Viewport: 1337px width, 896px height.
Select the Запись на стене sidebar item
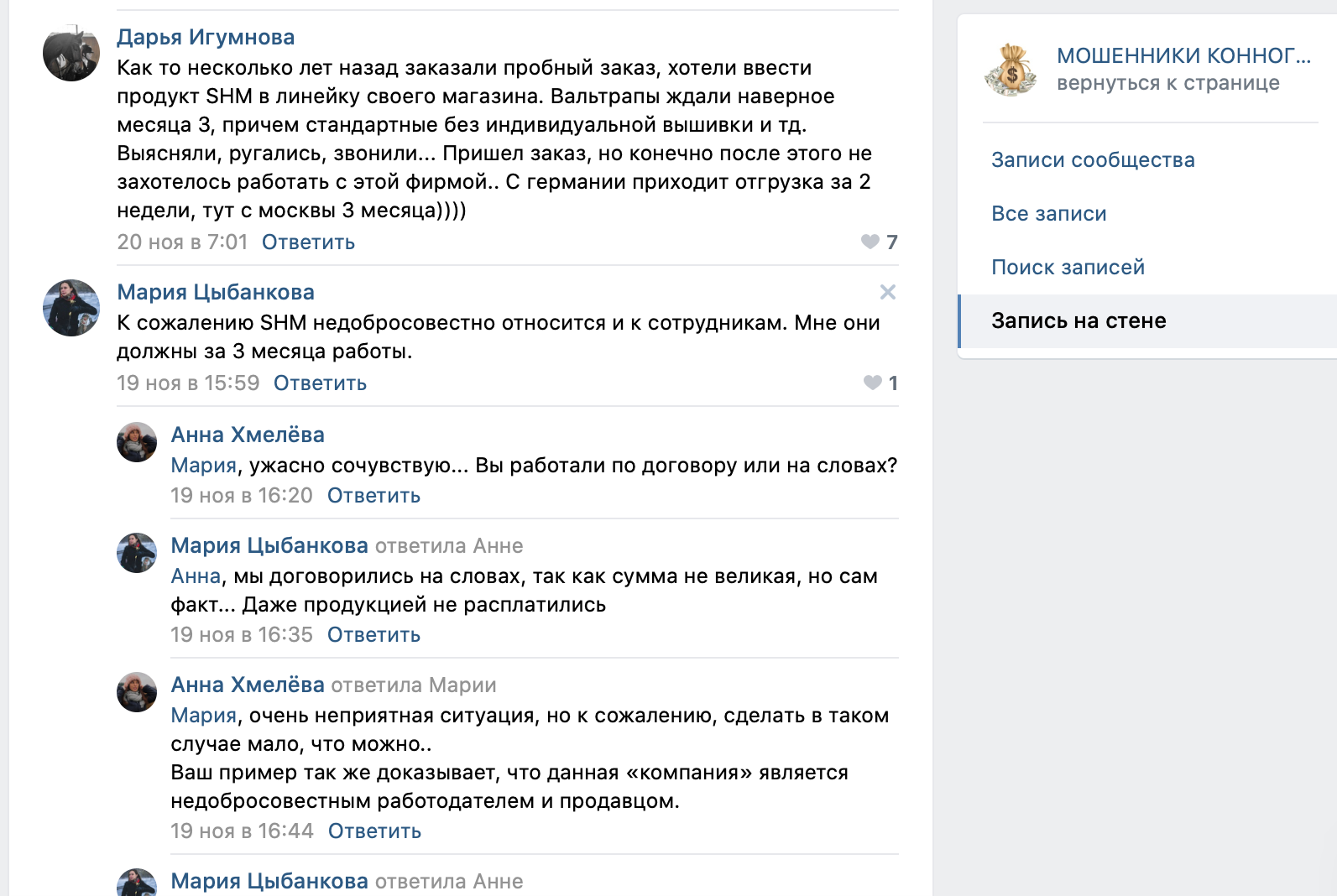tap(1078, 321)
